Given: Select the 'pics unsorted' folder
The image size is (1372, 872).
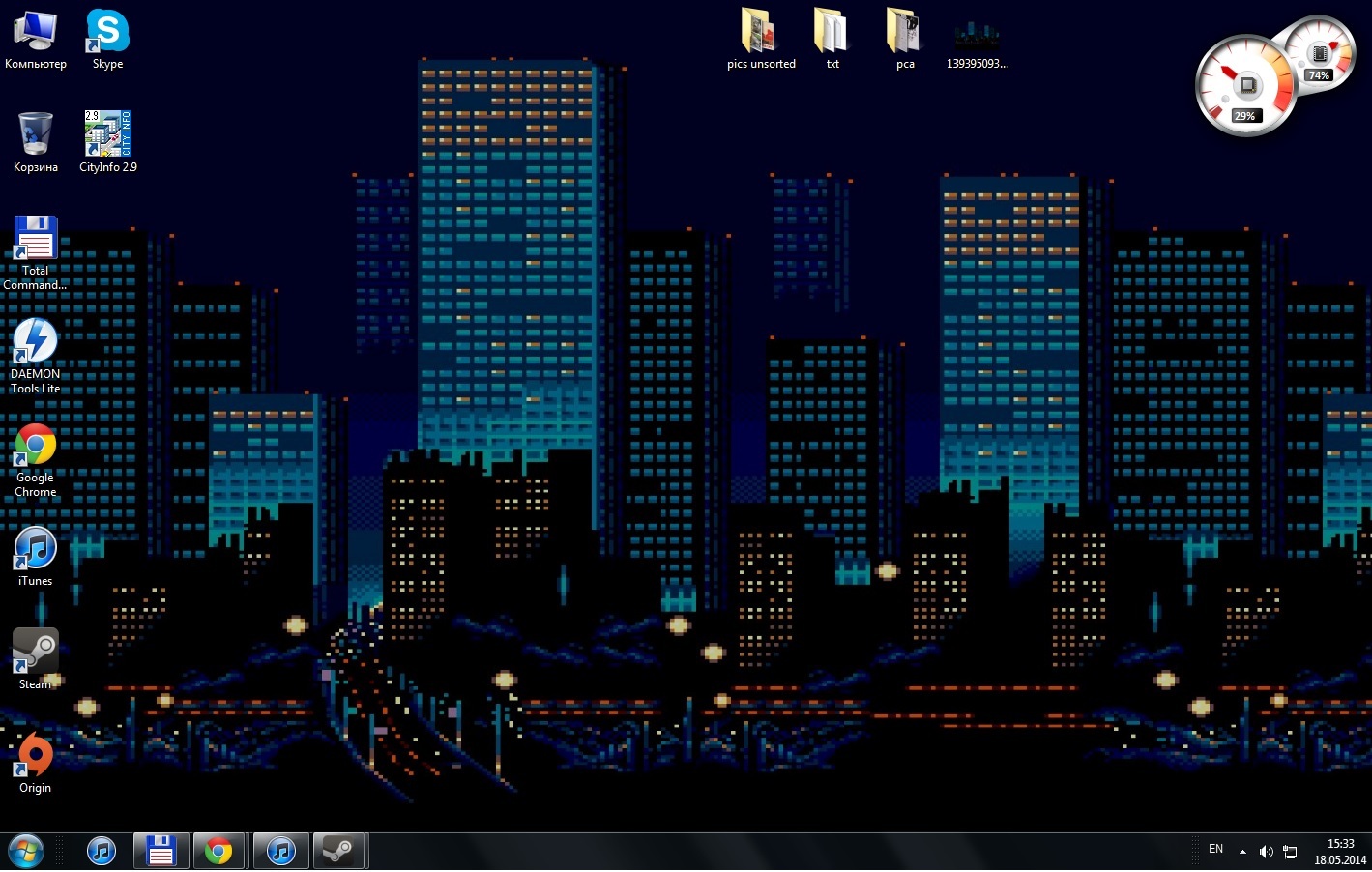Looking at the screenshot, I should click(761, 40).
